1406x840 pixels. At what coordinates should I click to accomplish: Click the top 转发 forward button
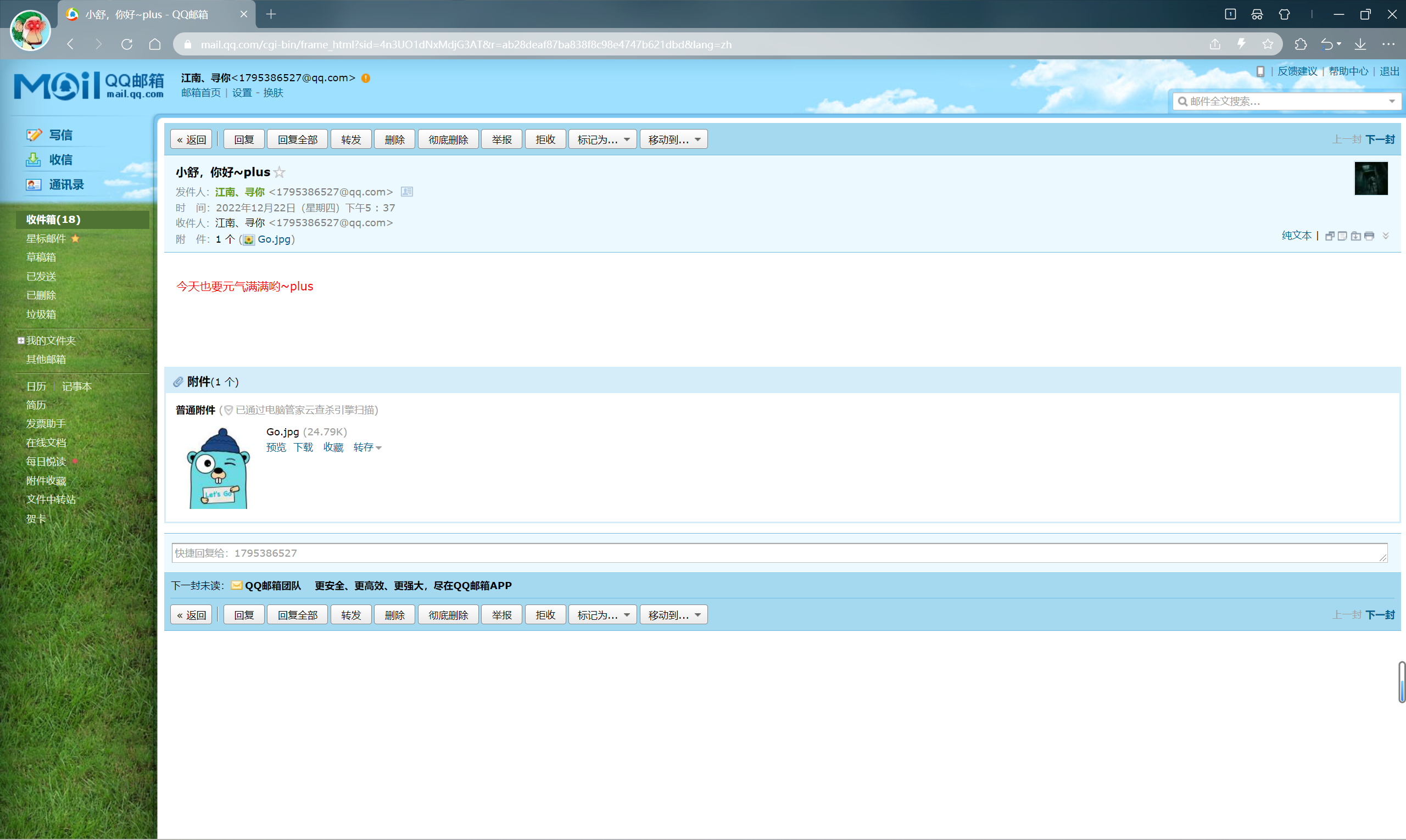tap(350, 139)
